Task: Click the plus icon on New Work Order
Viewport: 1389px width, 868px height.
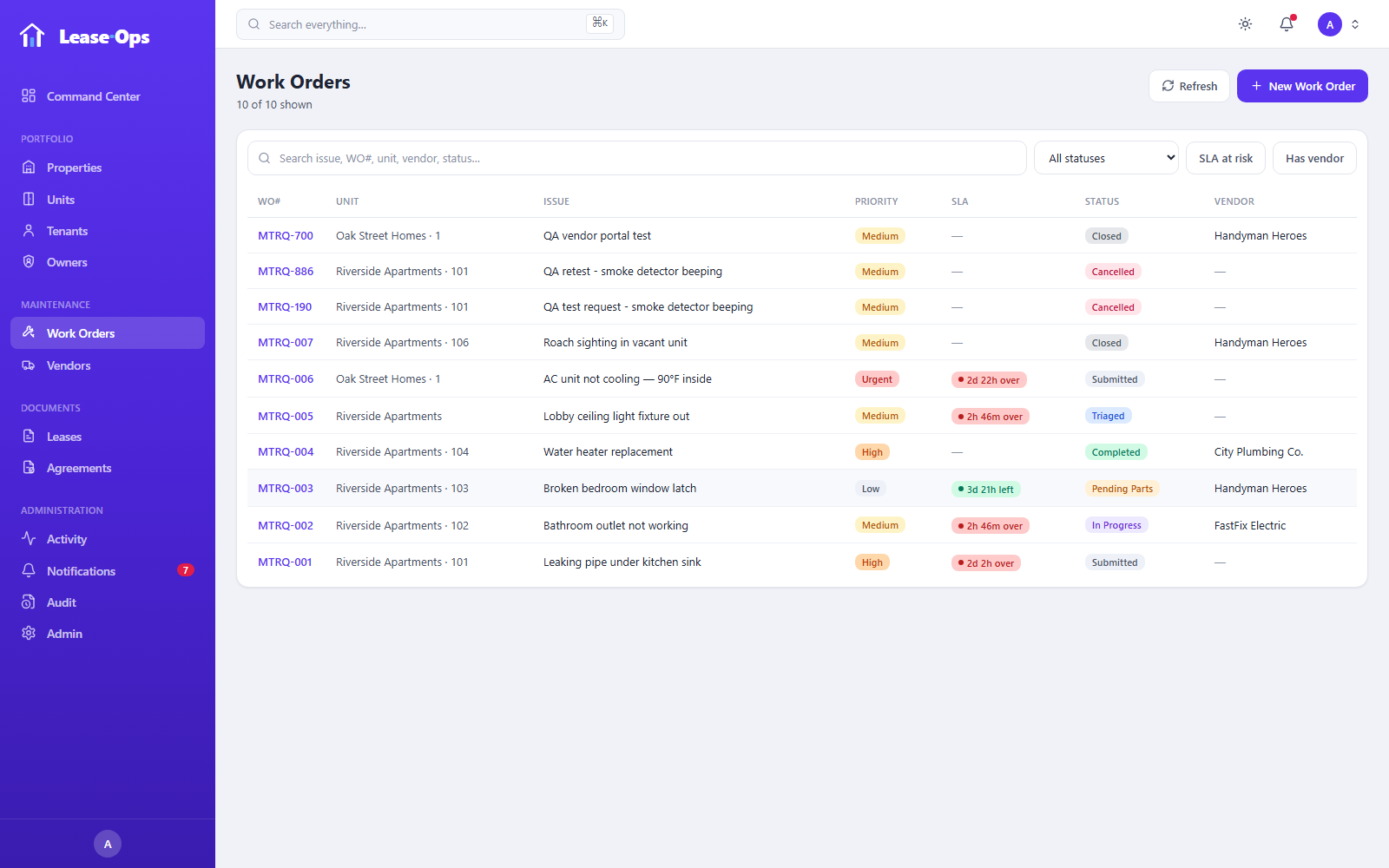Action: click(1256, 86)
